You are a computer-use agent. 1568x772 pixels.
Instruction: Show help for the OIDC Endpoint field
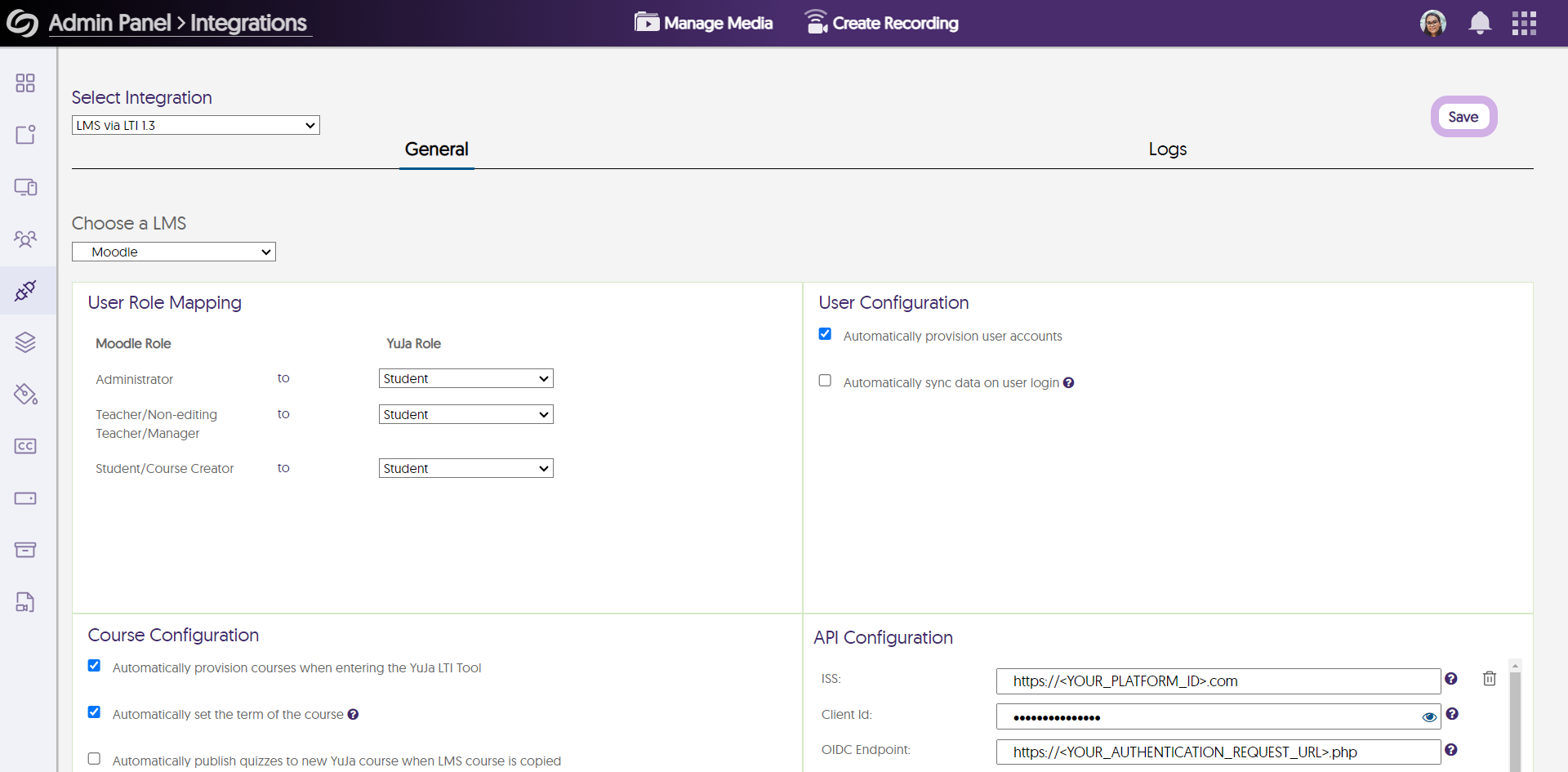click(1451, 750)
